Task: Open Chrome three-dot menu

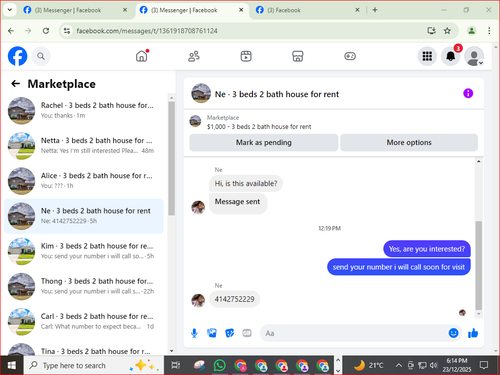Action: 489,31
